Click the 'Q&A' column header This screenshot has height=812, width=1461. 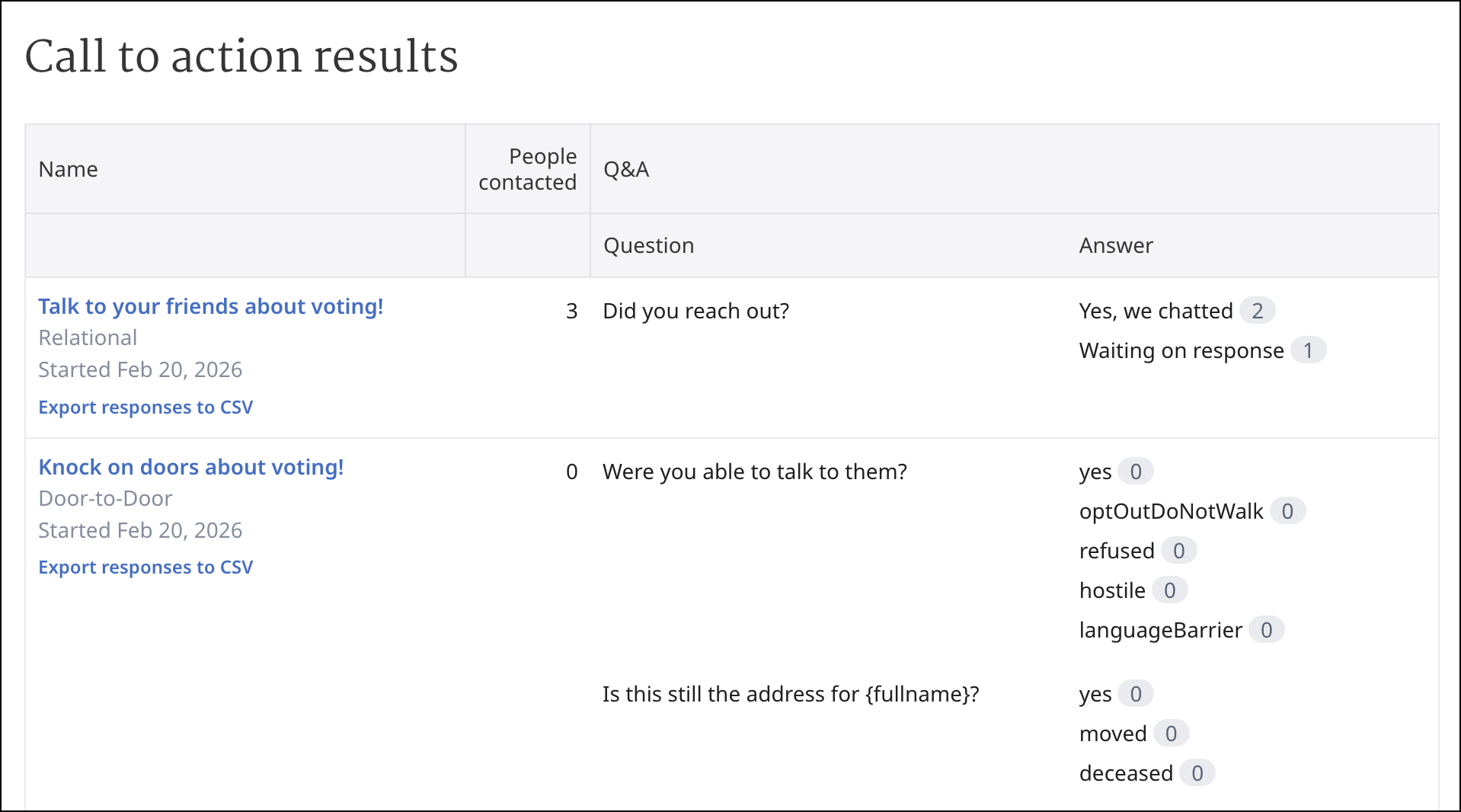click(x=626, y=169)
